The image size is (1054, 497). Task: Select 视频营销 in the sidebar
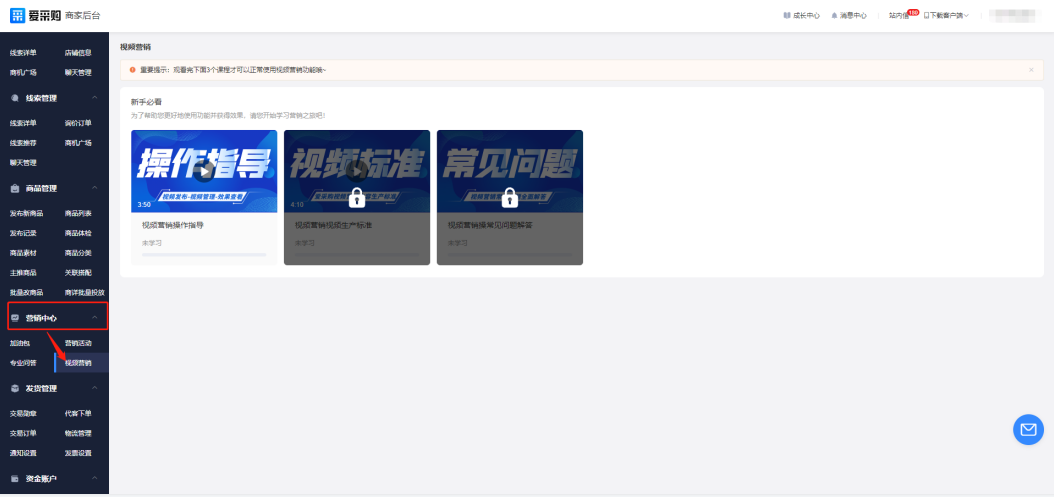click(78, 362)
